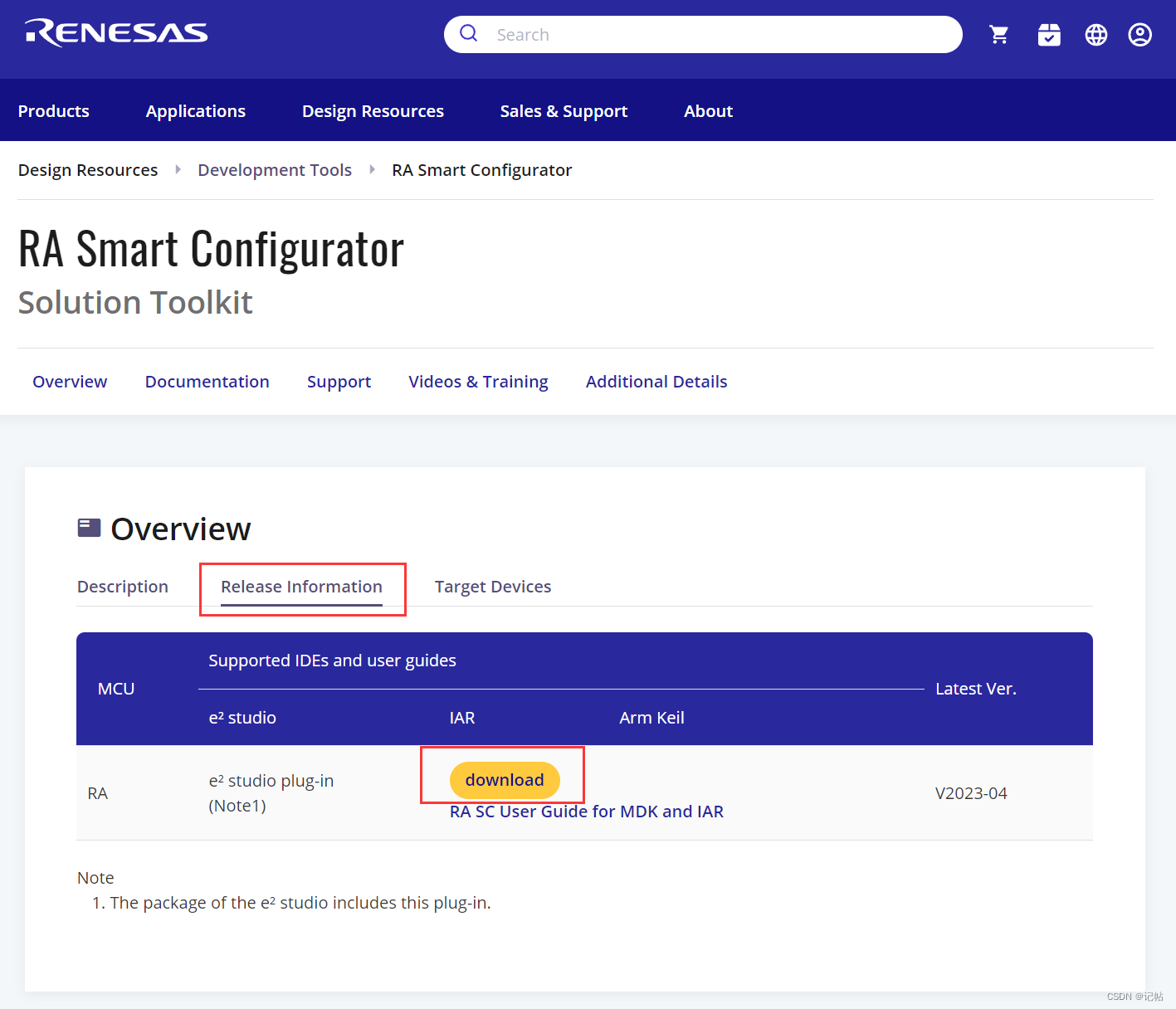
Task: Click the V2023-04 version text
Action: coord(971,793)
